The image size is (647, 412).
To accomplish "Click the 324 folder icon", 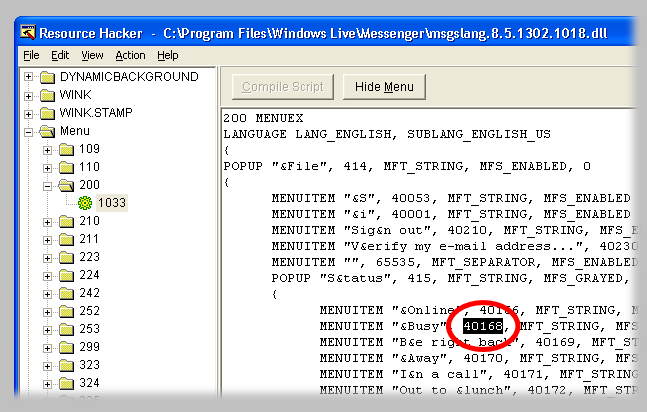I will 66,383.
